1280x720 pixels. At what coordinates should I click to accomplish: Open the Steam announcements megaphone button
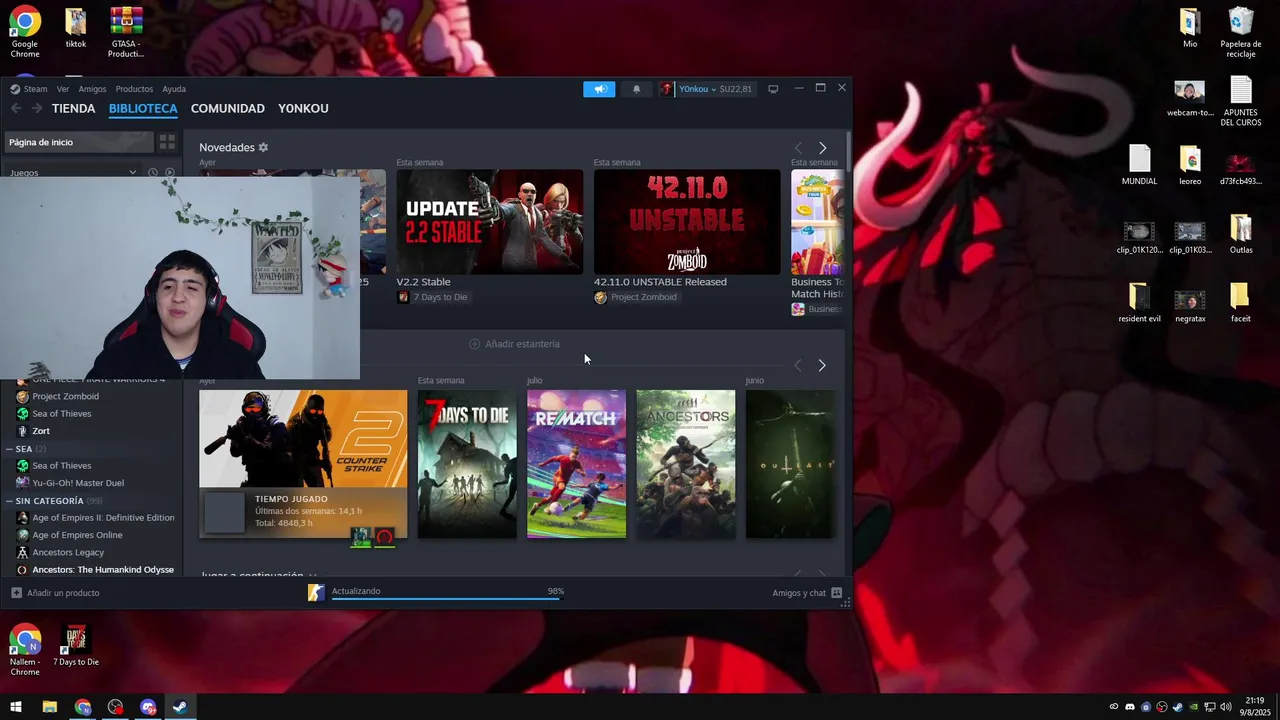tap(599, 89)
